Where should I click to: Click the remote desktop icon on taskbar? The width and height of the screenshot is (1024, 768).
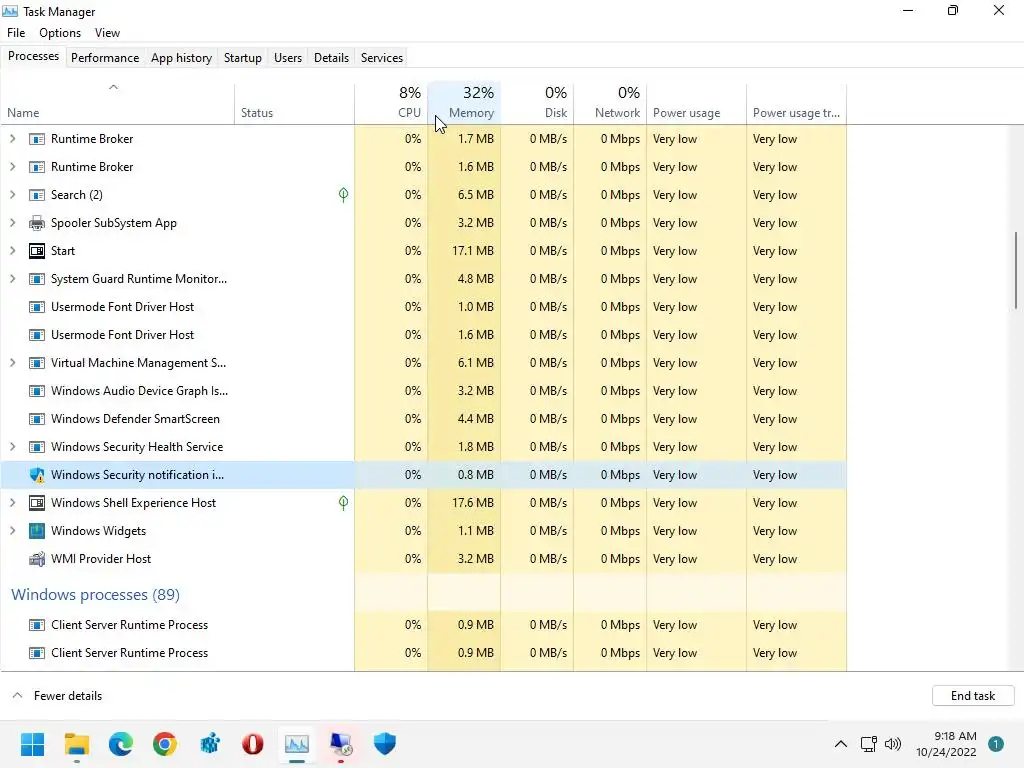pos(341,744)
